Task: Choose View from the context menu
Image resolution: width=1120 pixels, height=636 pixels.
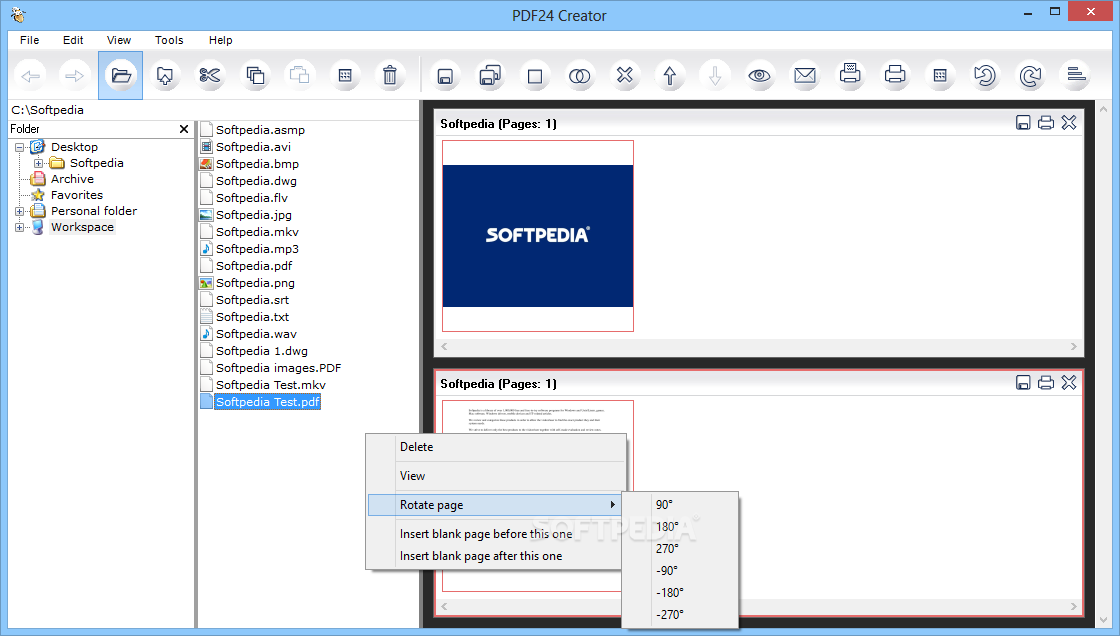Action: tap(496, 476)
